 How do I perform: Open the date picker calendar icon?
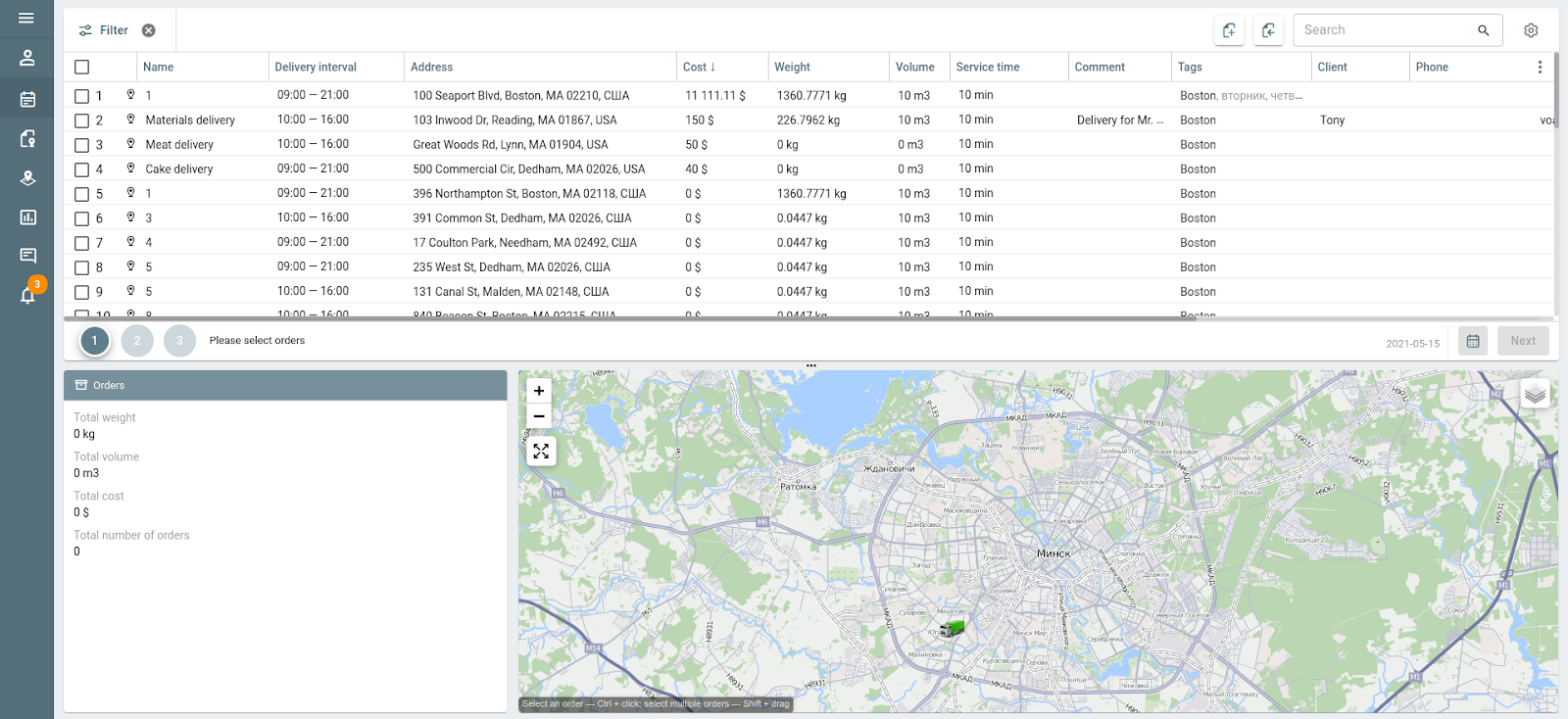click(1473, 341)
